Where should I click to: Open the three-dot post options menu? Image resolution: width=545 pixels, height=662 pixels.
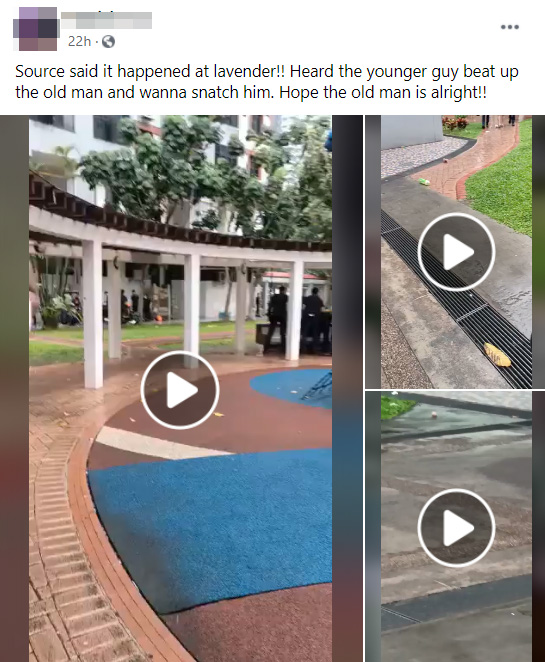point(510,27)
